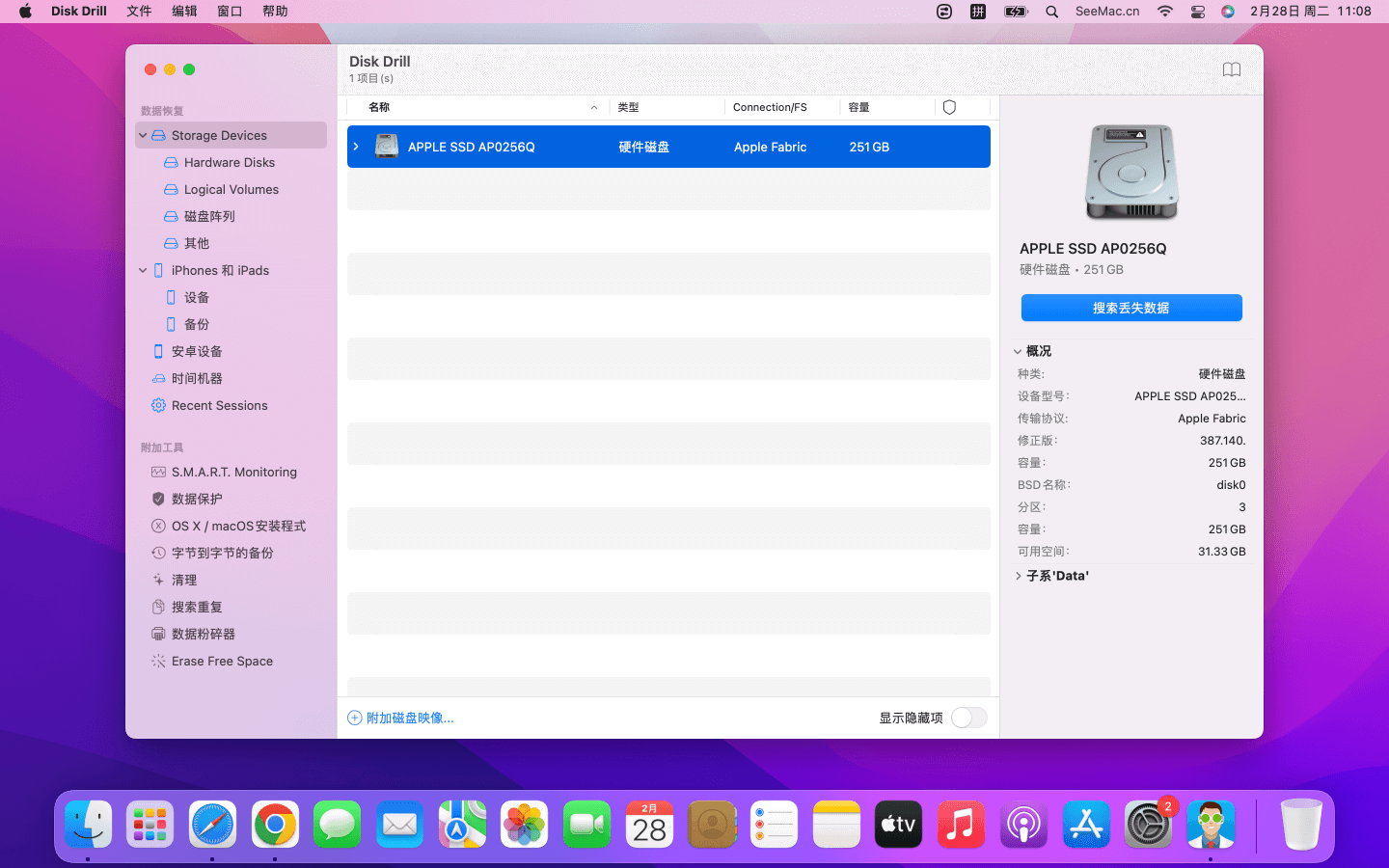Open App Store from the Dock
The image size is (1389, 868).
[x=1086, y=825]
